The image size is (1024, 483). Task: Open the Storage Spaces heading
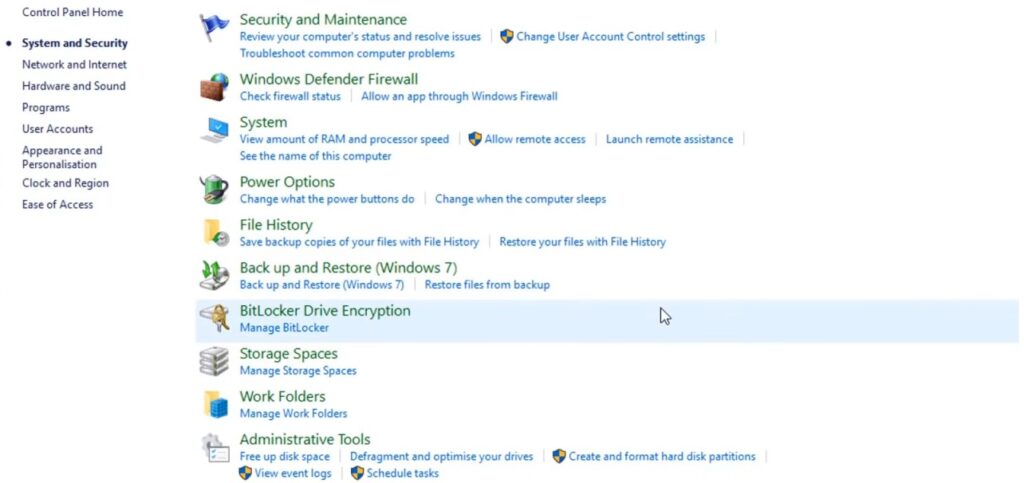point(289,354)
